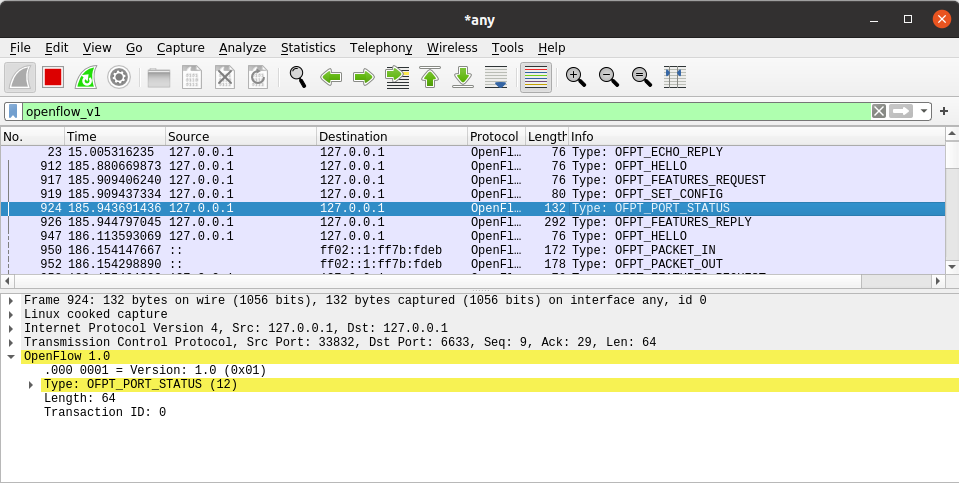Collapse the OpenFlow 1.0 tree node
959x483 pixels.
coord(11,356)
